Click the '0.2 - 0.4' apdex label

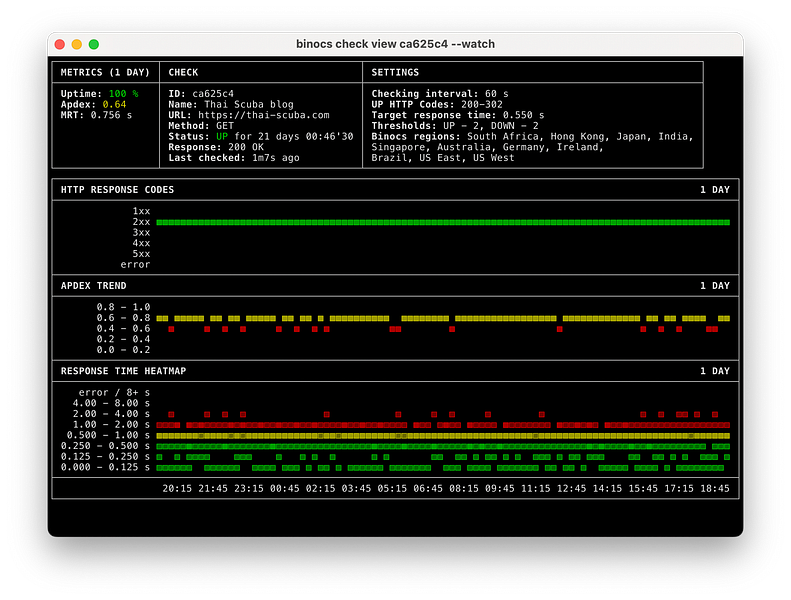(x=123, y=339)
